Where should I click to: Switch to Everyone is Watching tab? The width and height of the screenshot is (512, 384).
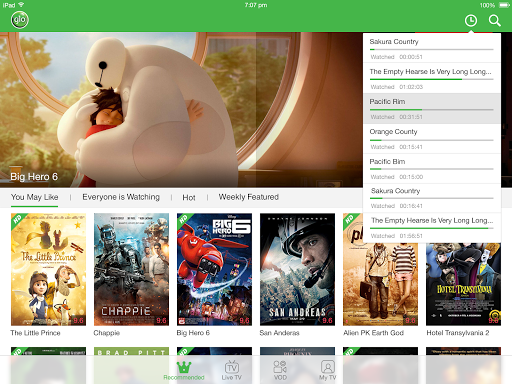121,197
